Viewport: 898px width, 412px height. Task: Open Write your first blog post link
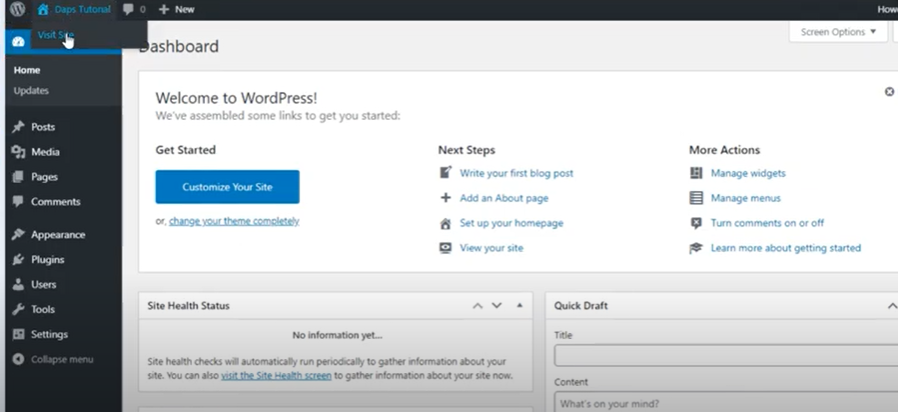[517, 173]
